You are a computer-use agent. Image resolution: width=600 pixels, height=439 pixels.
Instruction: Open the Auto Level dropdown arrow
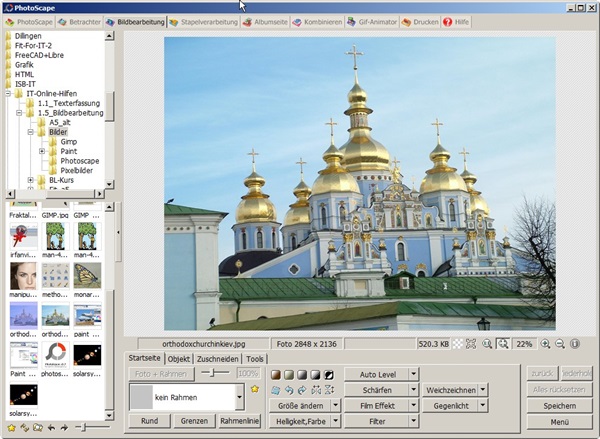point(414,373)
